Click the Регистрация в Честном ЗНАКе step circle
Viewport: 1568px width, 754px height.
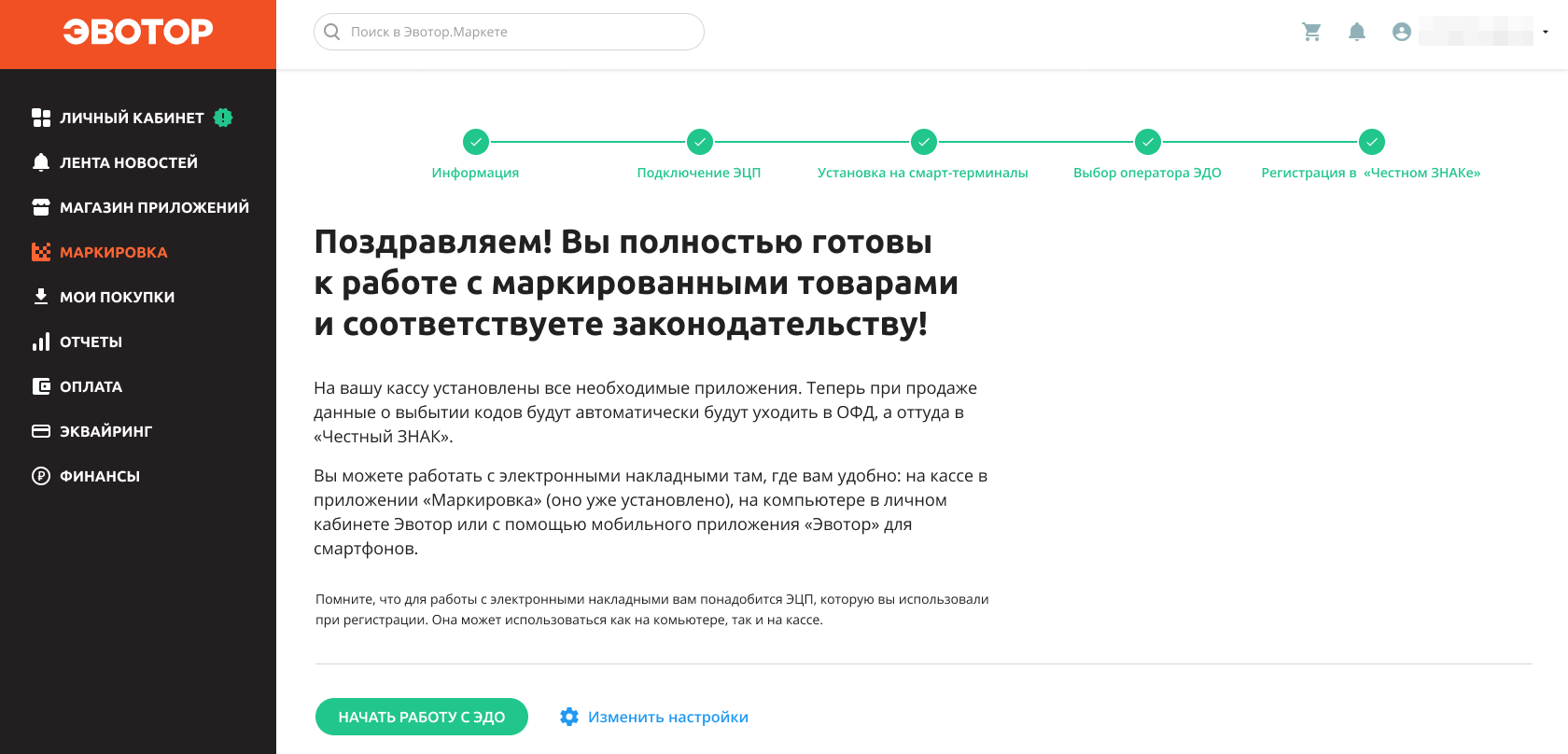(1372, 142)
